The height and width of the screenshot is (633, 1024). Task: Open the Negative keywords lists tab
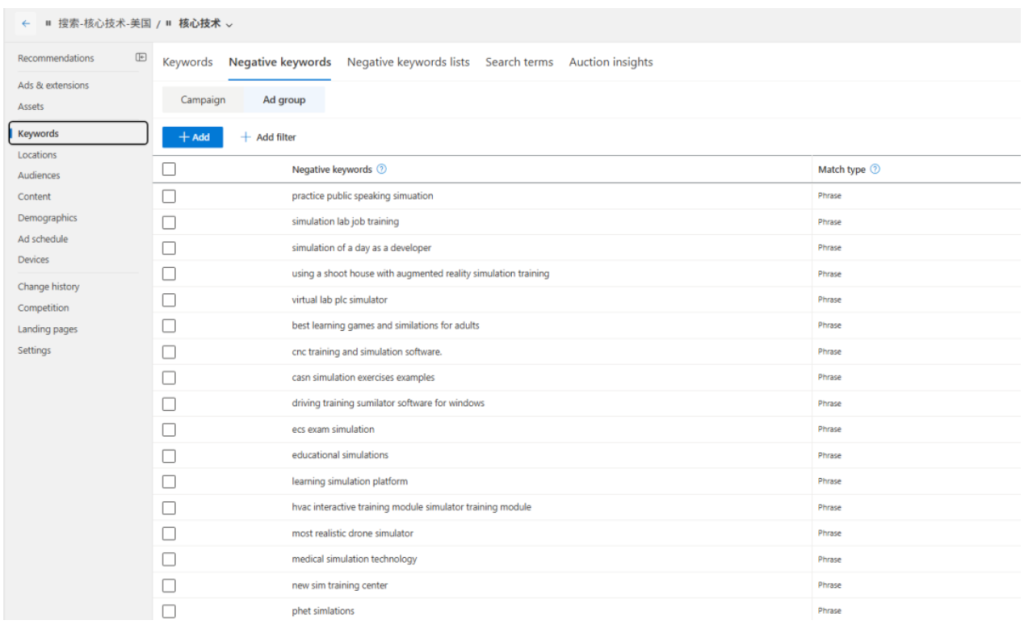(408, 62)
